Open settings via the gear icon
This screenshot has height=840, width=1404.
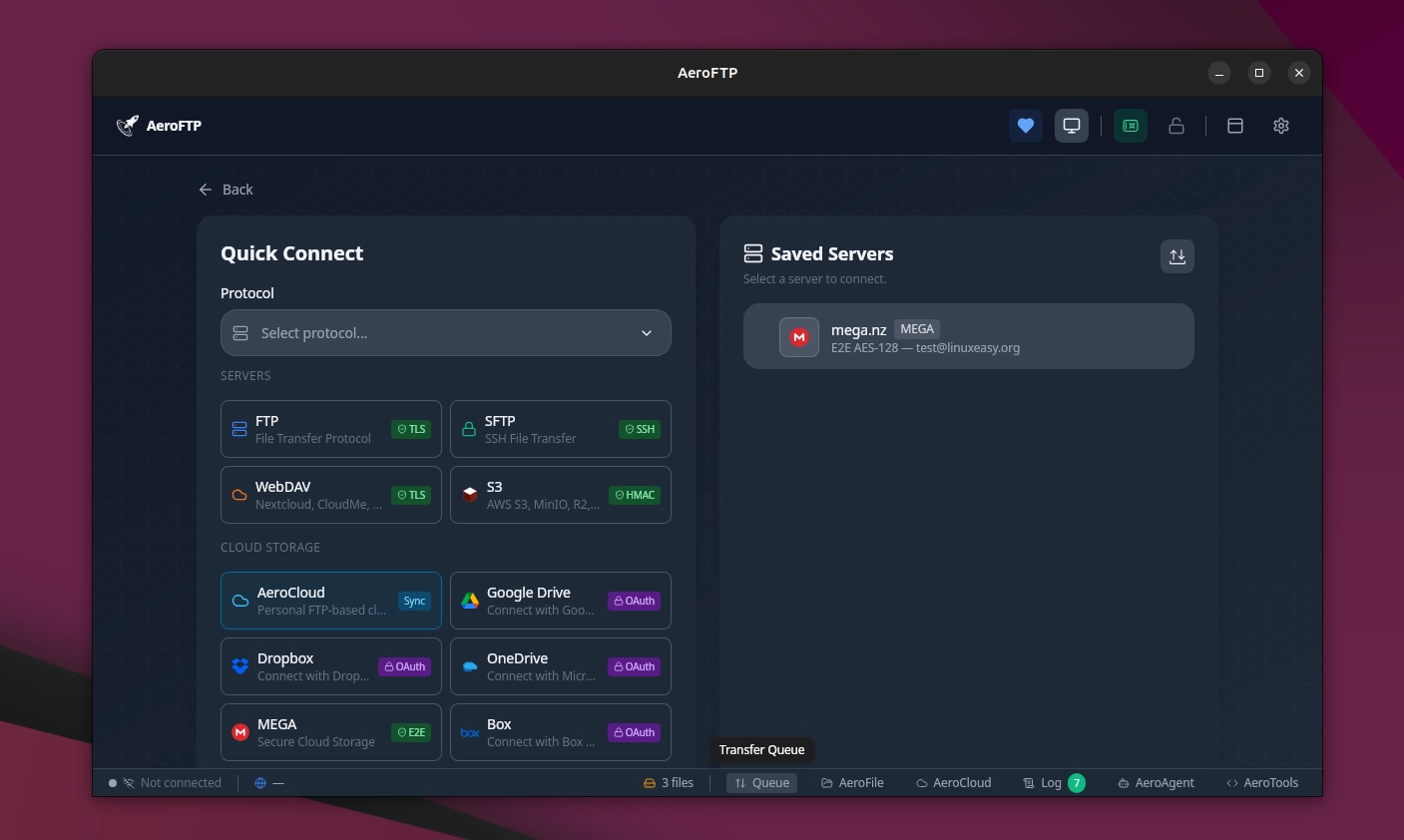click(x=1281, y=126)
